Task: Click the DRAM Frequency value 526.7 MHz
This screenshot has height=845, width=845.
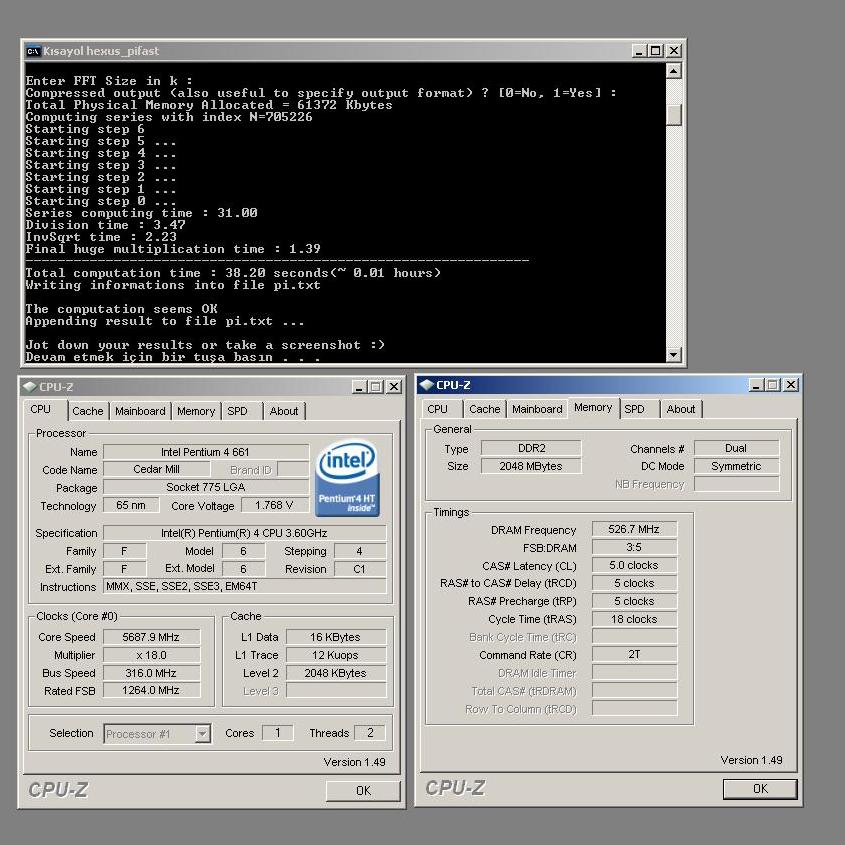Action: [x=634, y=529]
